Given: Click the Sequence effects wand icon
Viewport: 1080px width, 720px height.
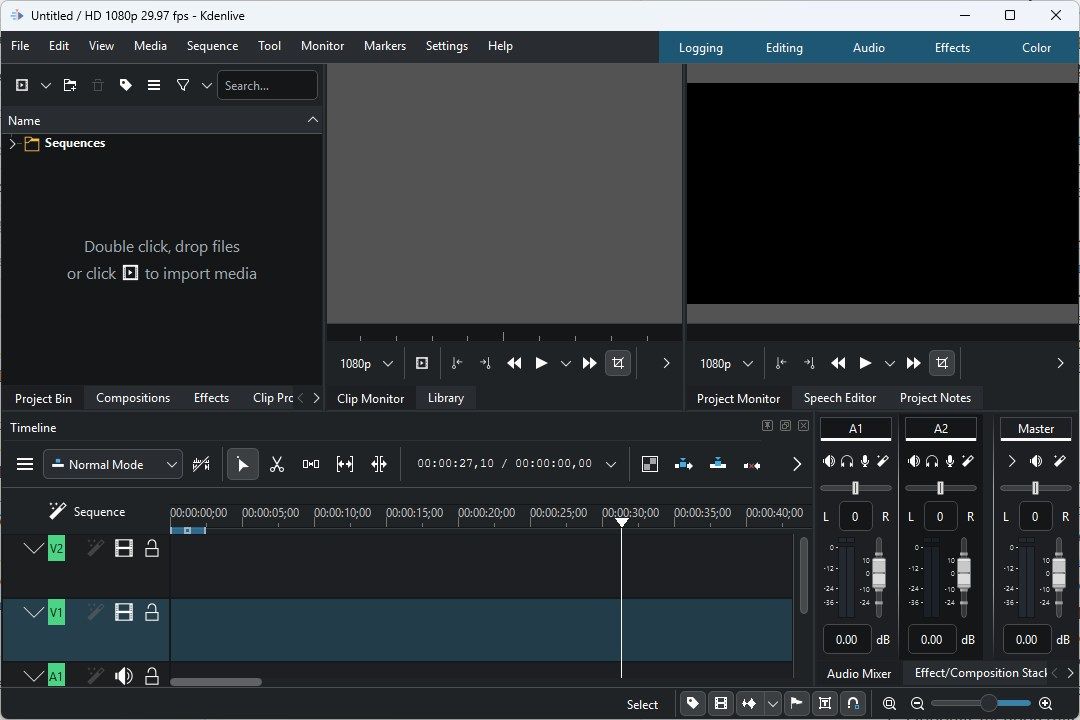Looking at the screenshot, I should tap(57, 511).
